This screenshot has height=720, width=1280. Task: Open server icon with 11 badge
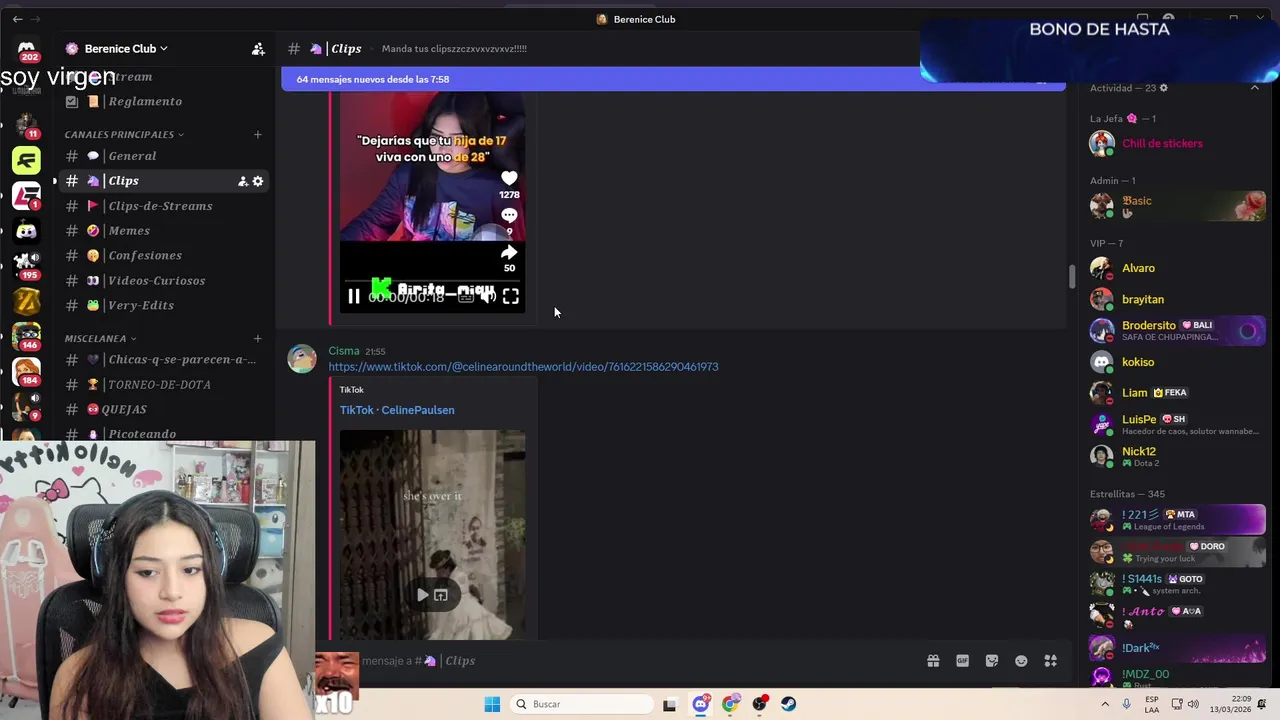26,126
